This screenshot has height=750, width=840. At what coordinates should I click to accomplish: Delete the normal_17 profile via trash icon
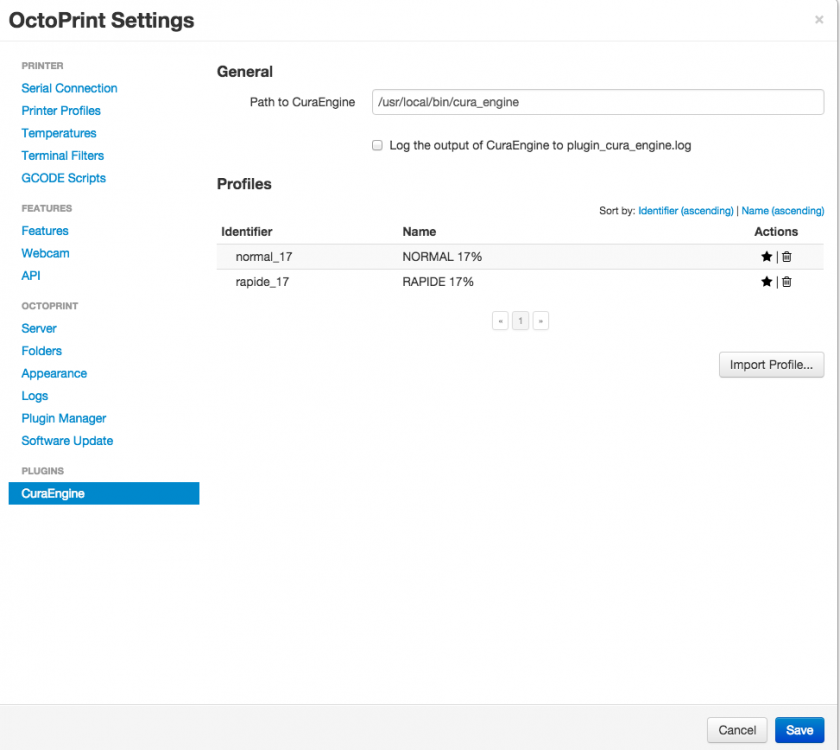coord(786,257)
